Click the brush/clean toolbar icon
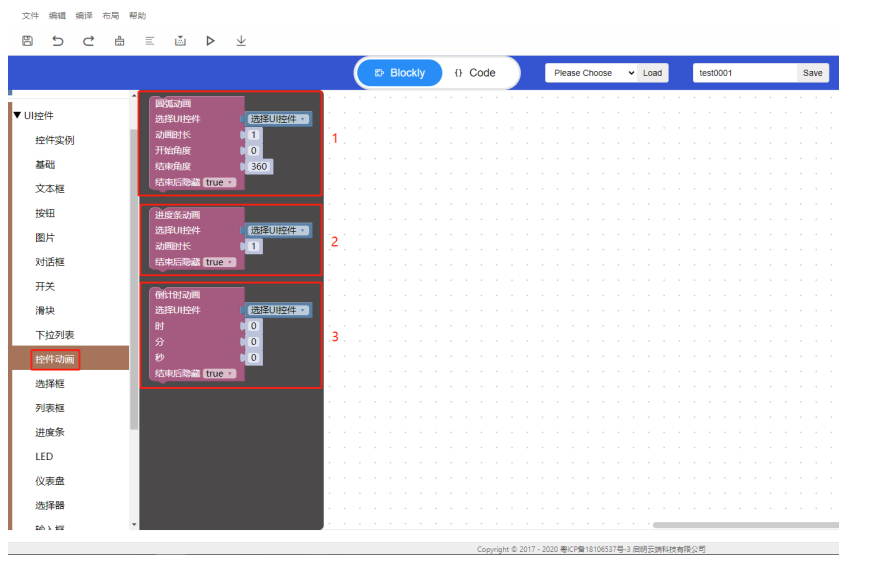 pos(119,41)
